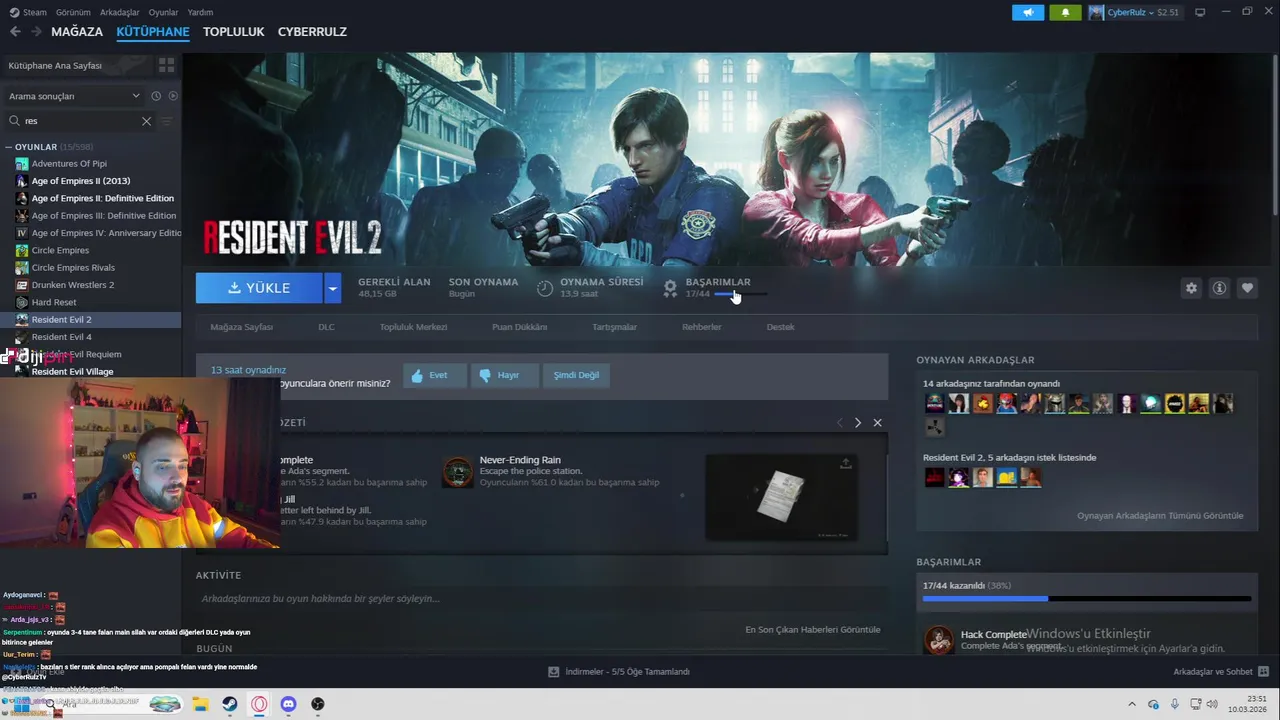Viewport: 1280px width, 720px height.
Task: Open Friends and Chat icon
Action: pyautogui.click(x=1263, y=672)
